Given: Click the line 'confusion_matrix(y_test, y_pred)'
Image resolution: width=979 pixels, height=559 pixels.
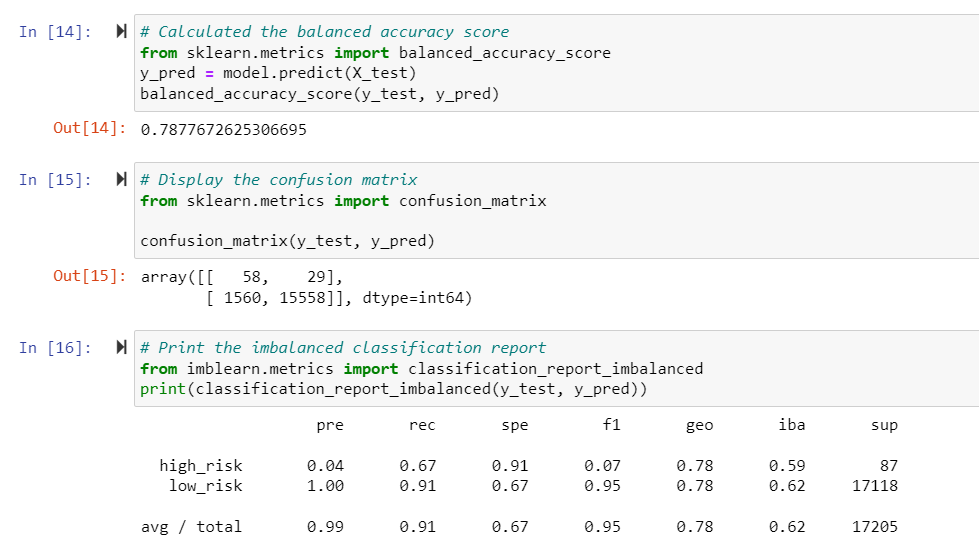Looking at the screenshot, I should [287, 241].
